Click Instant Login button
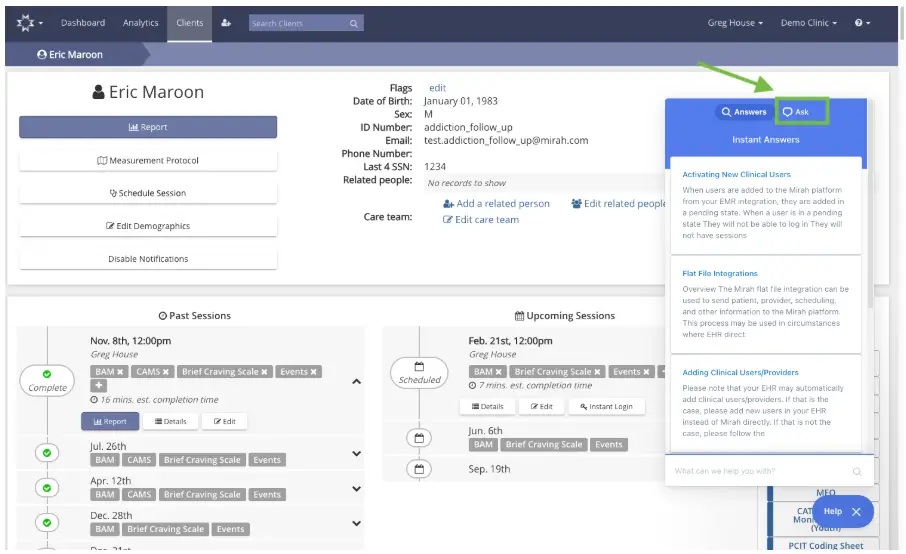 [607, 407]
